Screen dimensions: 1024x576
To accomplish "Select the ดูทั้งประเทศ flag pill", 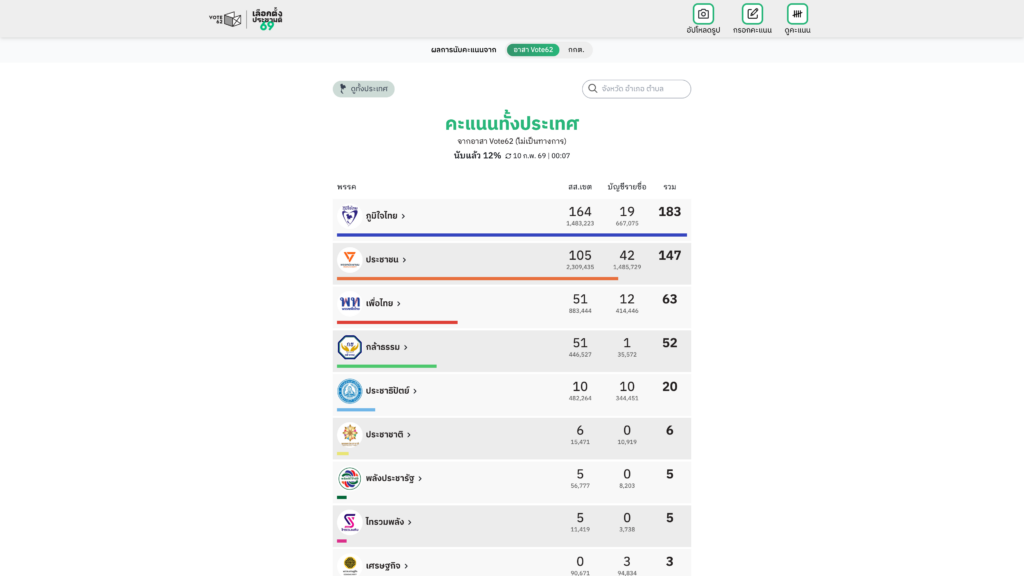I will point(364,89).
